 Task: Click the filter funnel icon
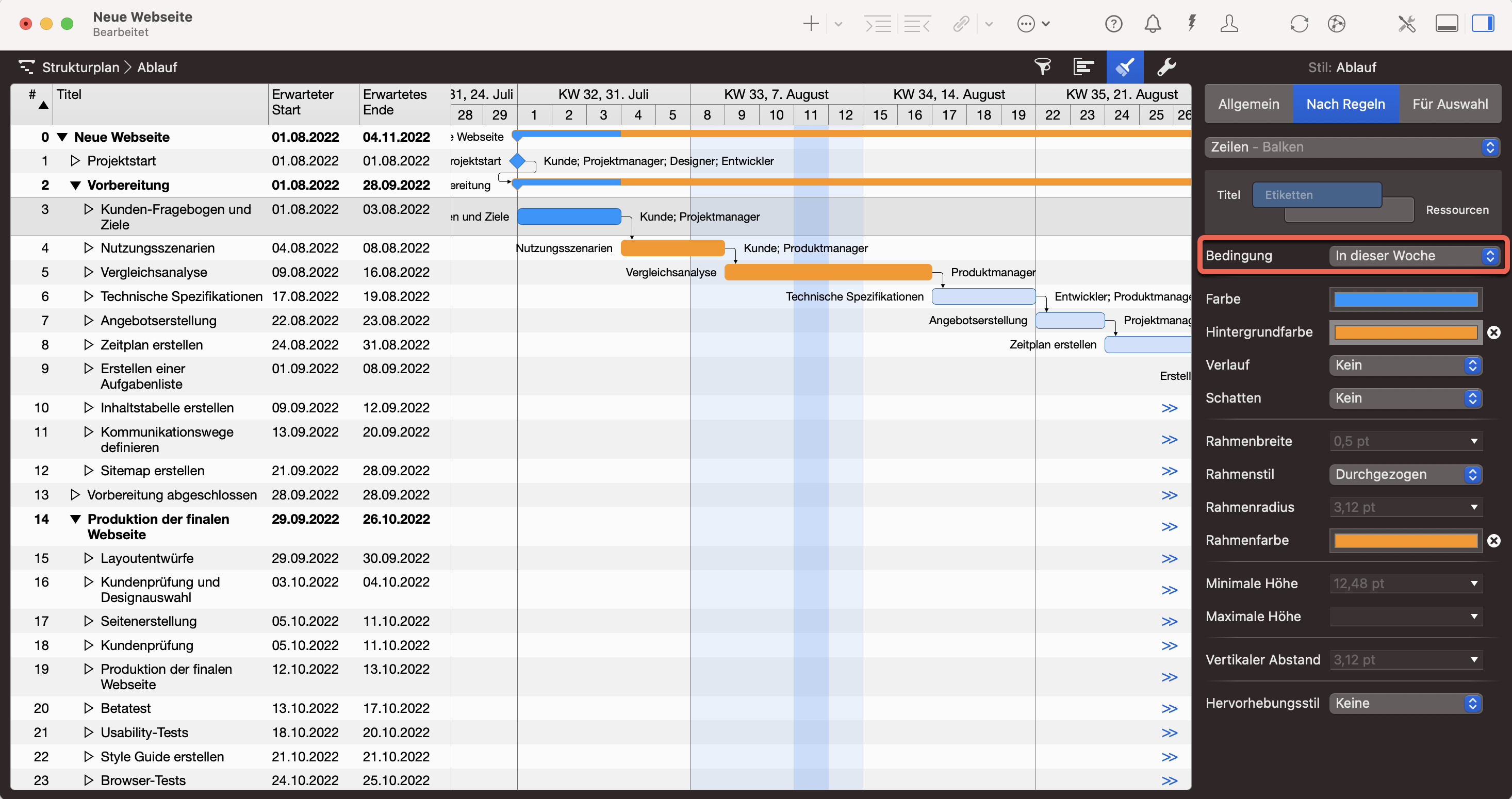(1042, 67)
